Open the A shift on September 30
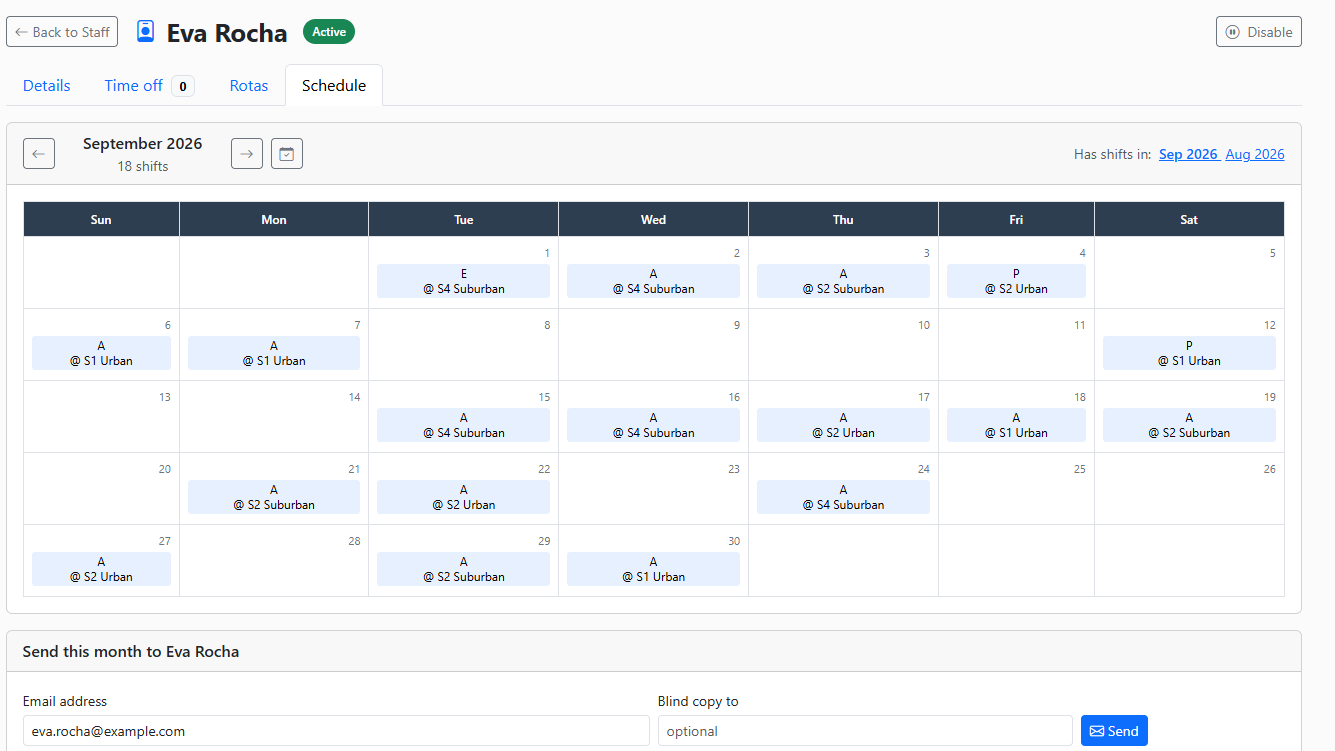The width and height of the screenshot is (1335, 751). click(654, 569)
